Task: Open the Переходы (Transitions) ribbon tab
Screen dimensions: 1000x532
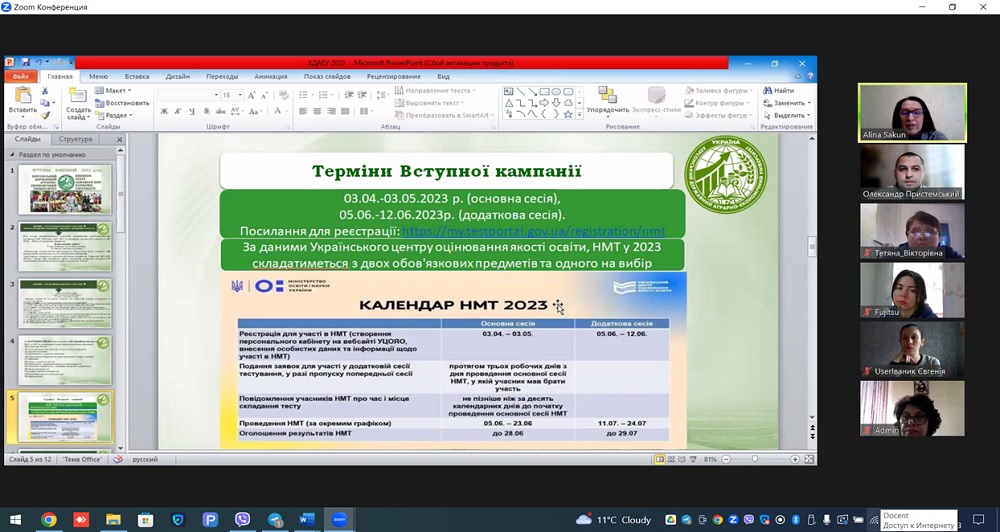Action: click(x=222, y=77)
